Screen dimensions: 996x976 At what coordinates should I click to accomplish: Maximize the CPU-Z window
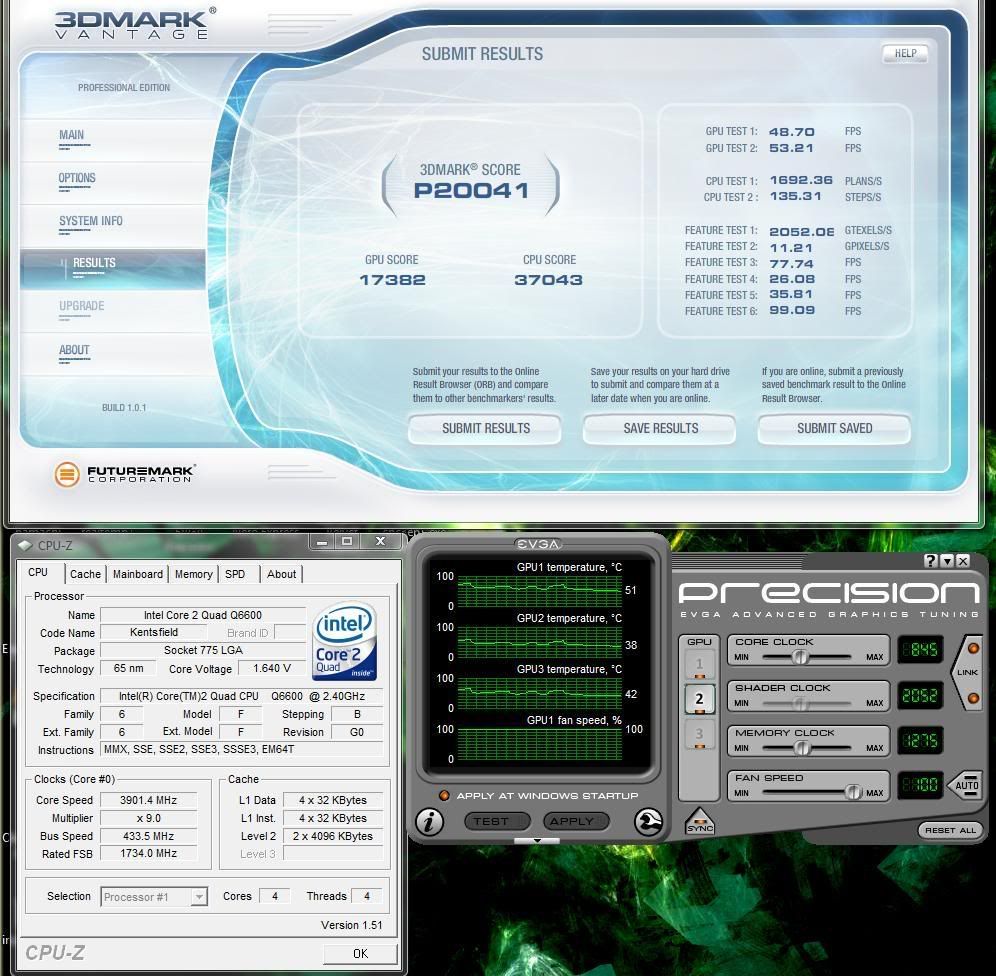point(347,542)
